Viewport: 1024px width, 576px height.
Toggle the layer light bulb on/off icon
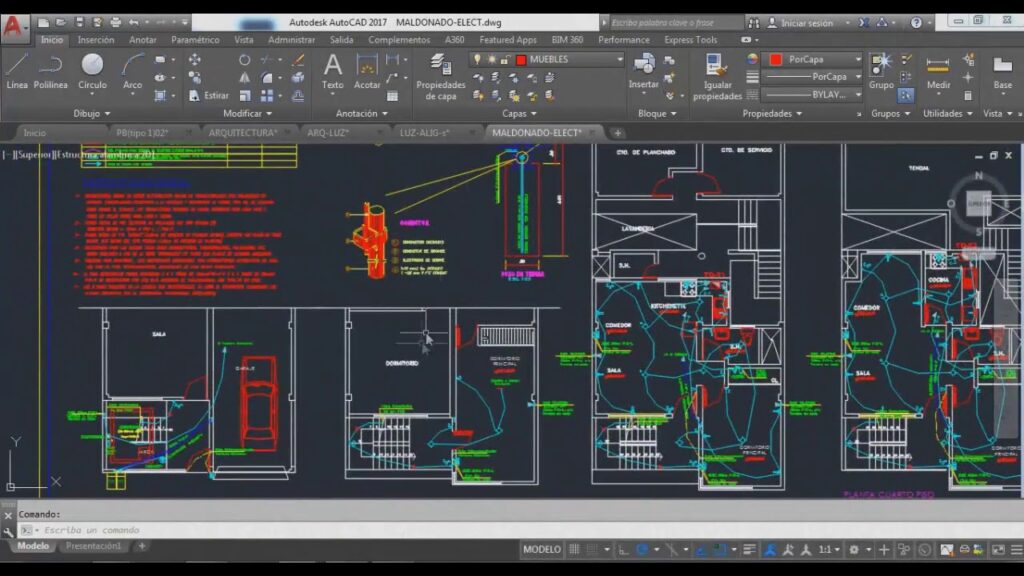click(x=478, y=60)
